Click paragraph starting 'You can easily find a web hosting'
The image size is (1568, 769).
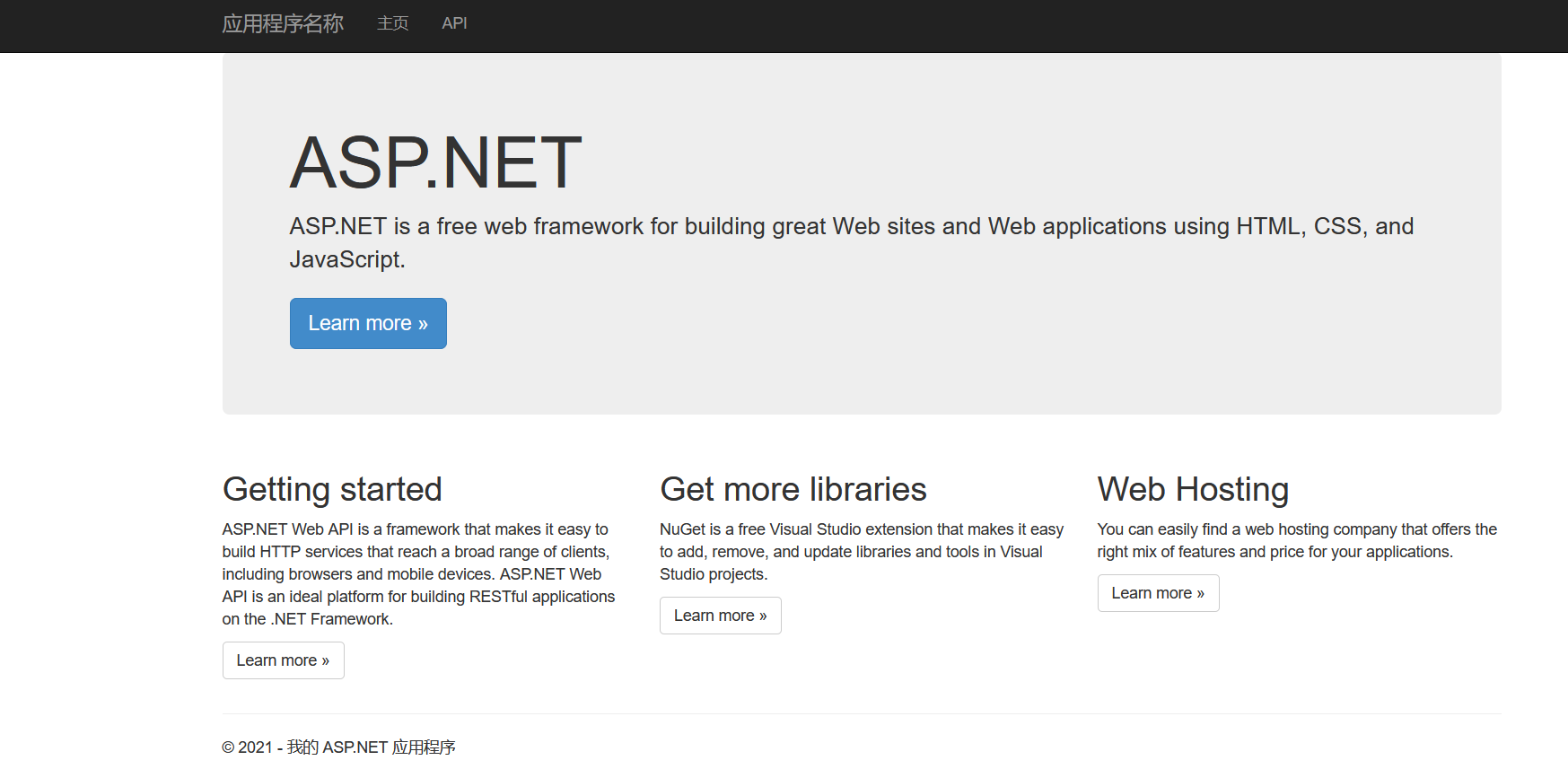pos(1297,540)
